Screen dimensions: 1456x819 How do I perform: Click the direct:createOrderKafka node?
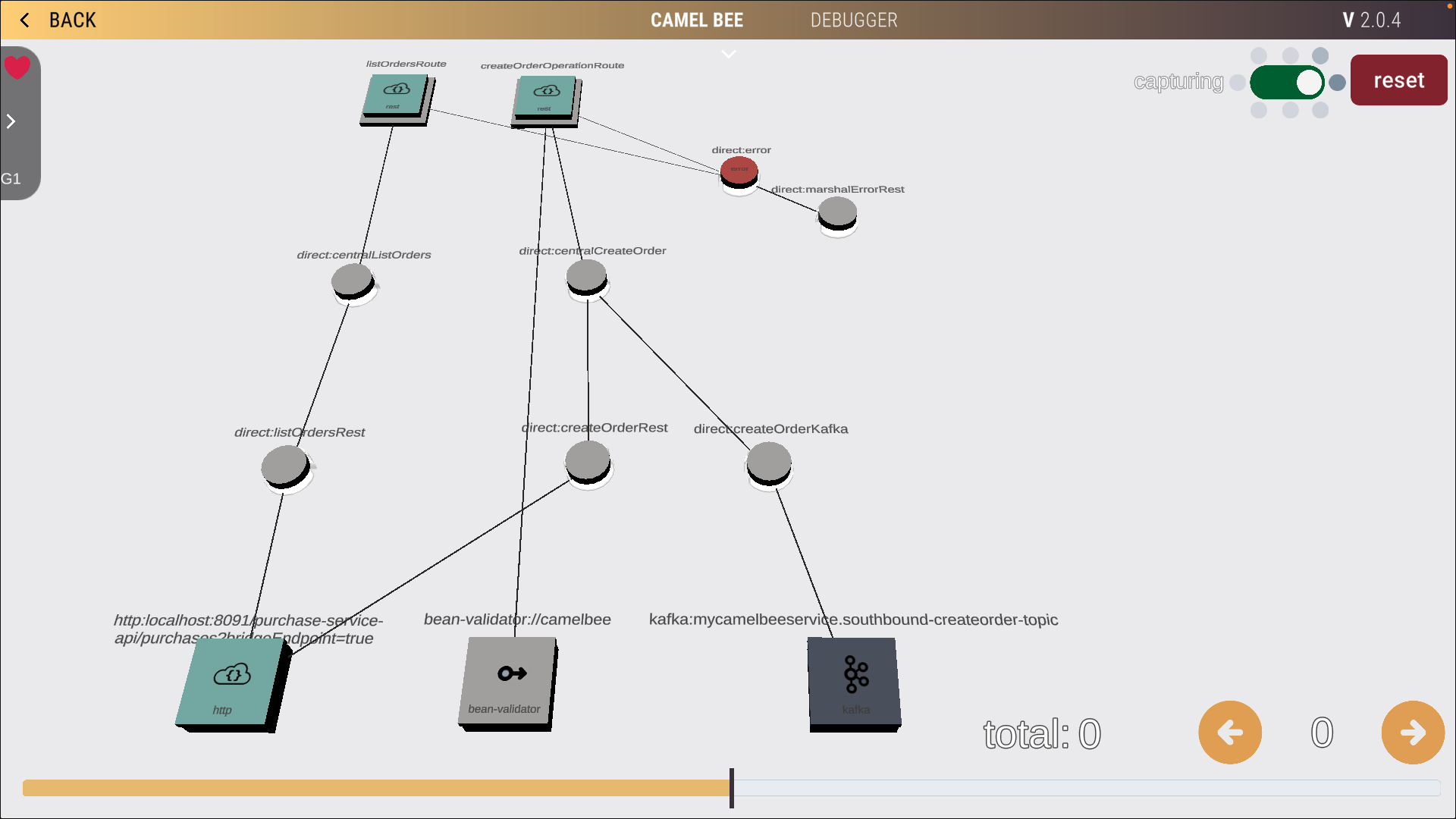[x=768, y=462]
